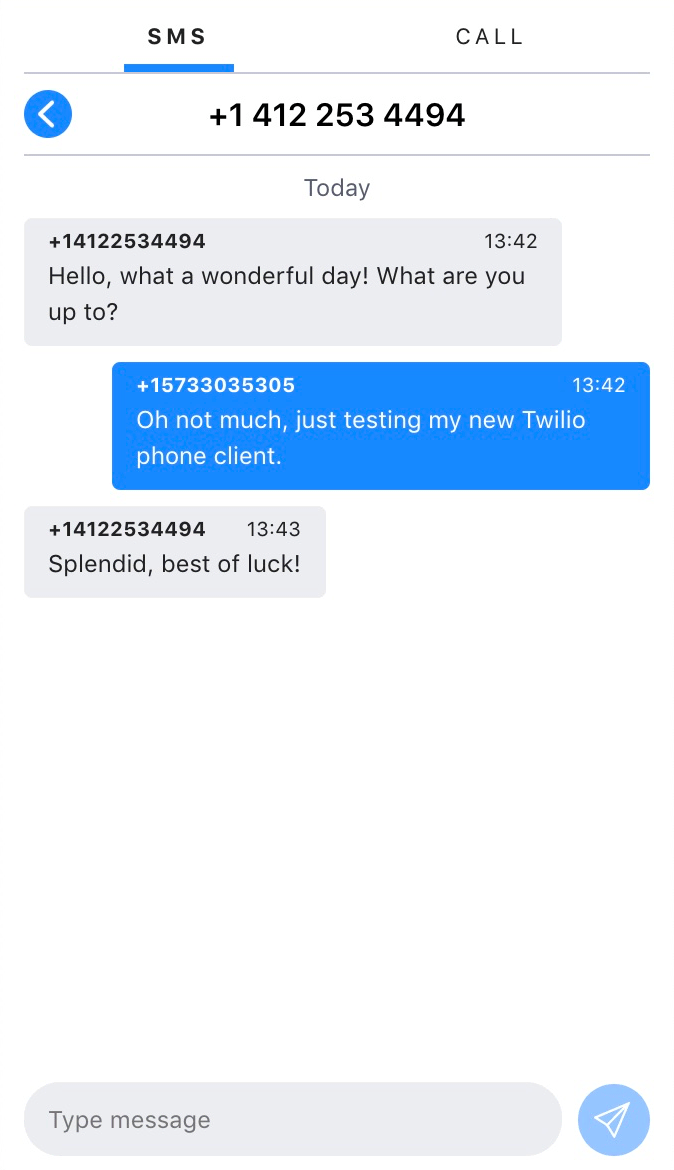Switch to the CALL tab
Viewport: 674px width, 1170px height.
[x=490, y=37]
